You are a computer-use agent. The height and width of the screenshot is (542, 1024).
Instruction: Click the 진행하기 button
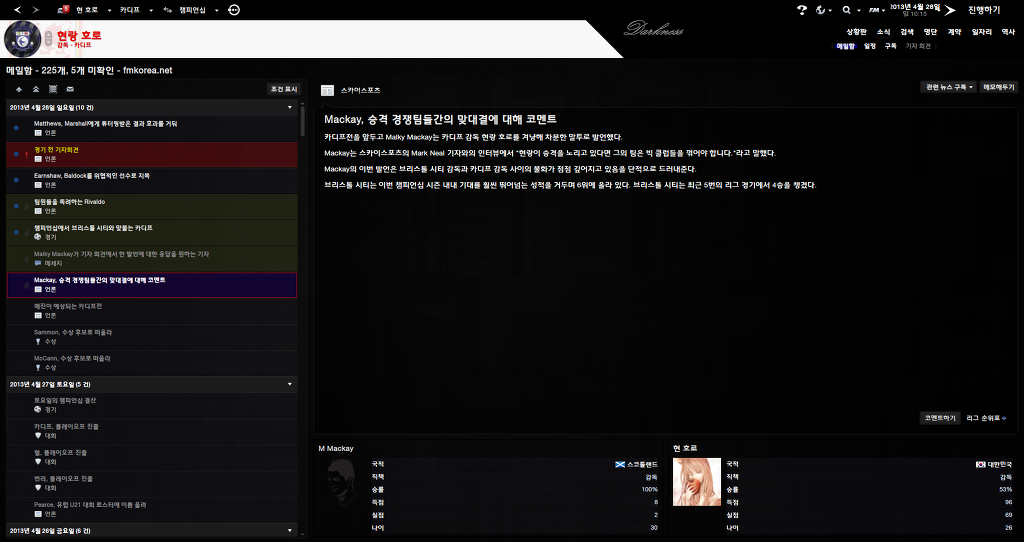[984, 10]
